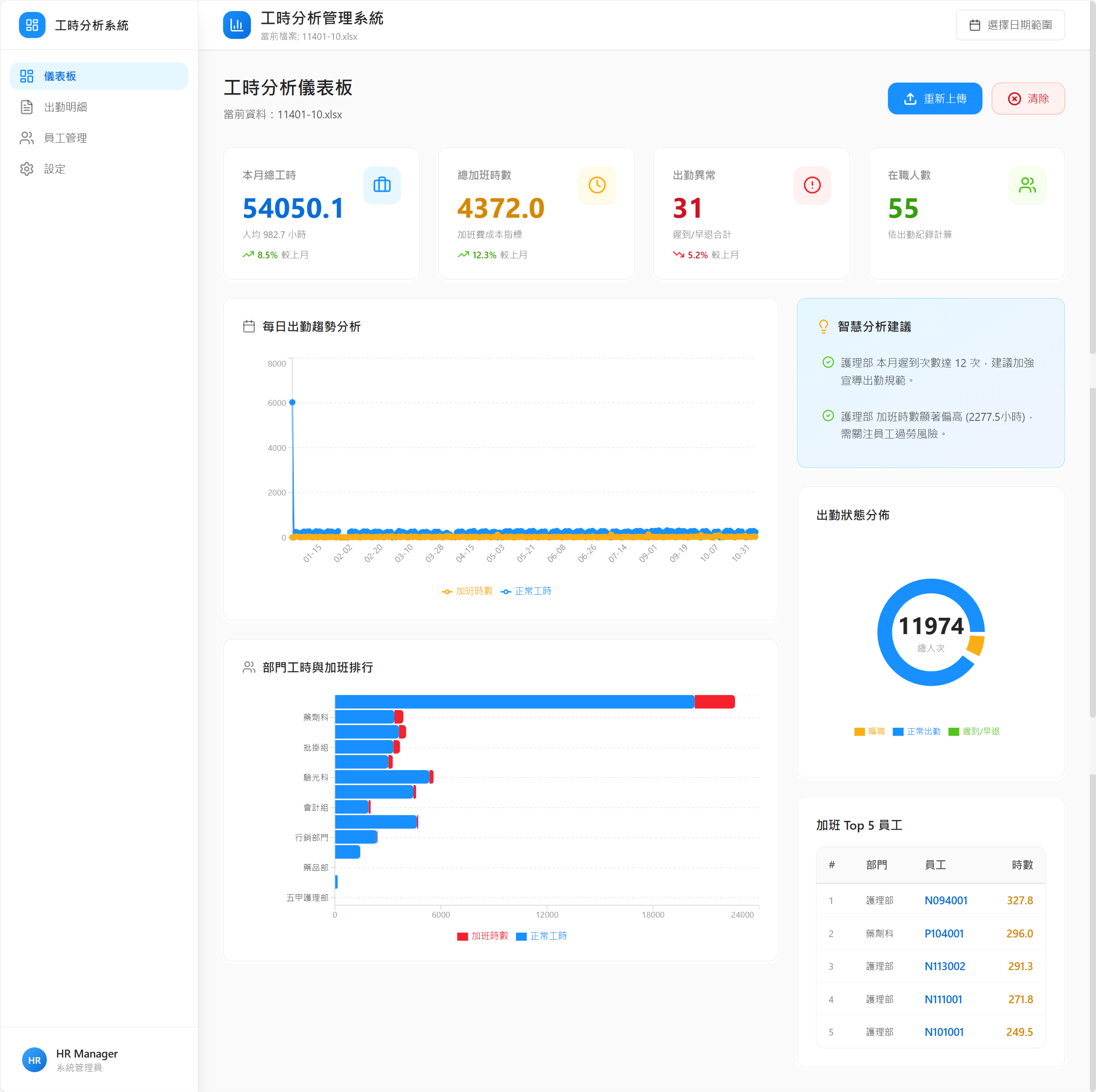Click the clock icon on 總加班時數 card
This screenshot has width=1096, height=1092.
click(x=597, y=185)
